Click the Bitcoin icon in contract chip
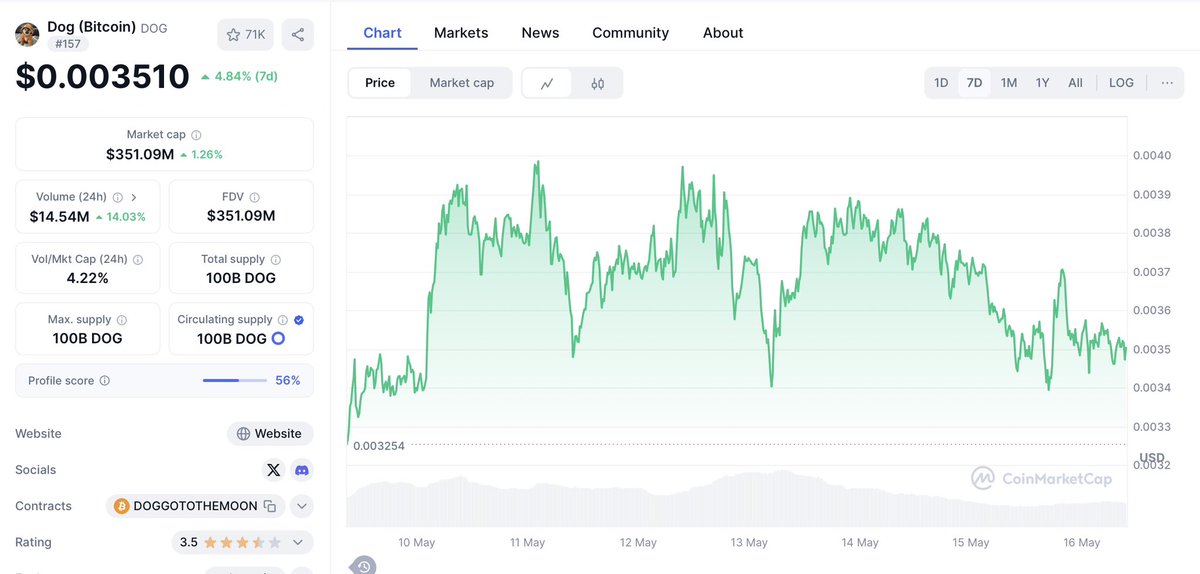Viewport: 1200px width, 574px height. click(122, 506)
